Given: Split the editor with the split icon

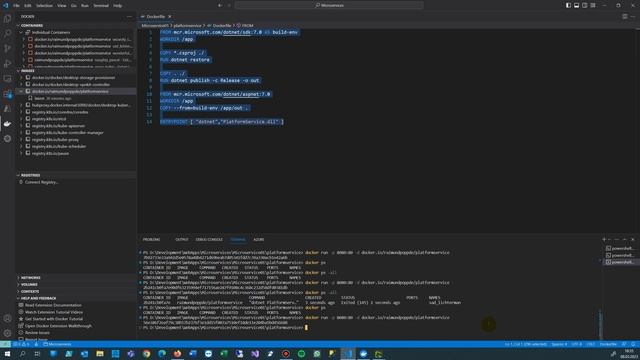Looking at the screenshot, I should point(625,16).
